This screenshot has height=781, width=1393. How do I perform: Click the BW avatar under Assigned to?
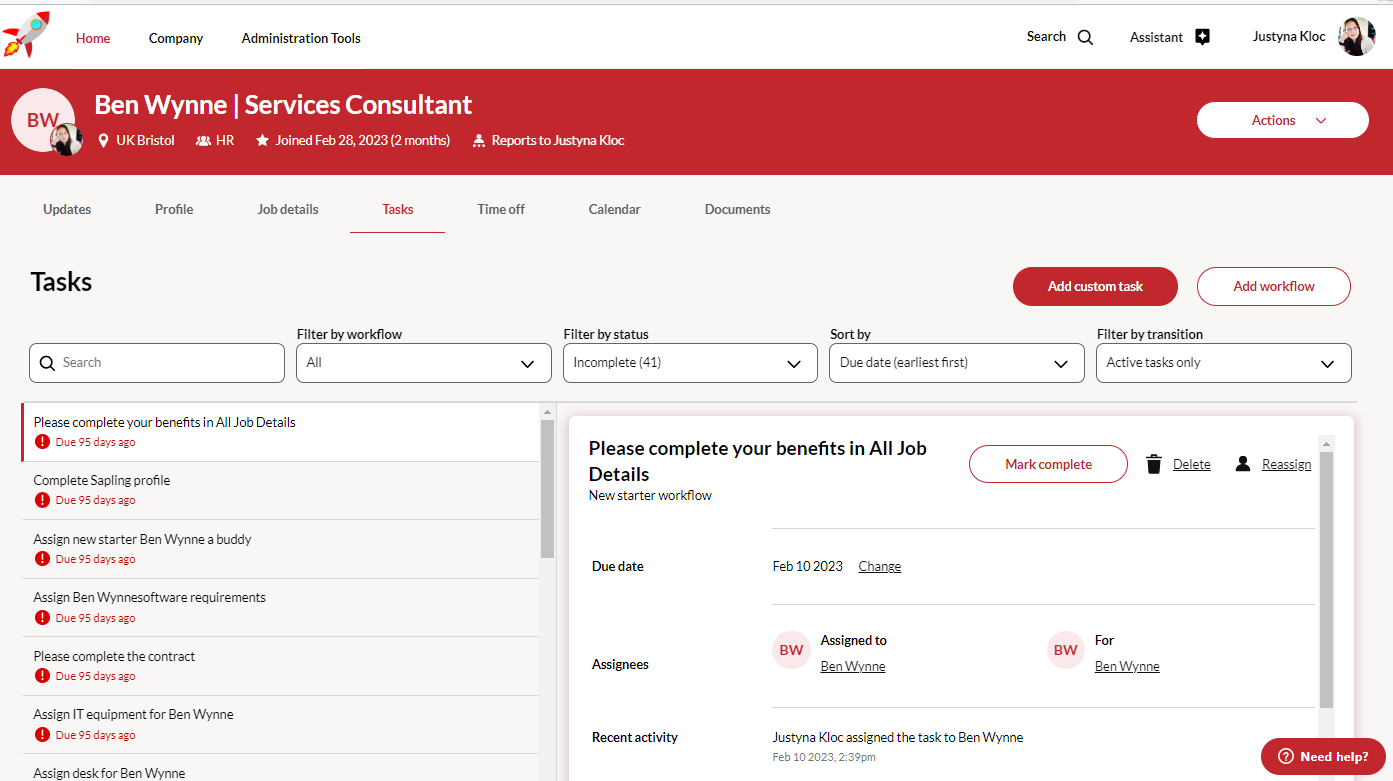tap(791, 650)
